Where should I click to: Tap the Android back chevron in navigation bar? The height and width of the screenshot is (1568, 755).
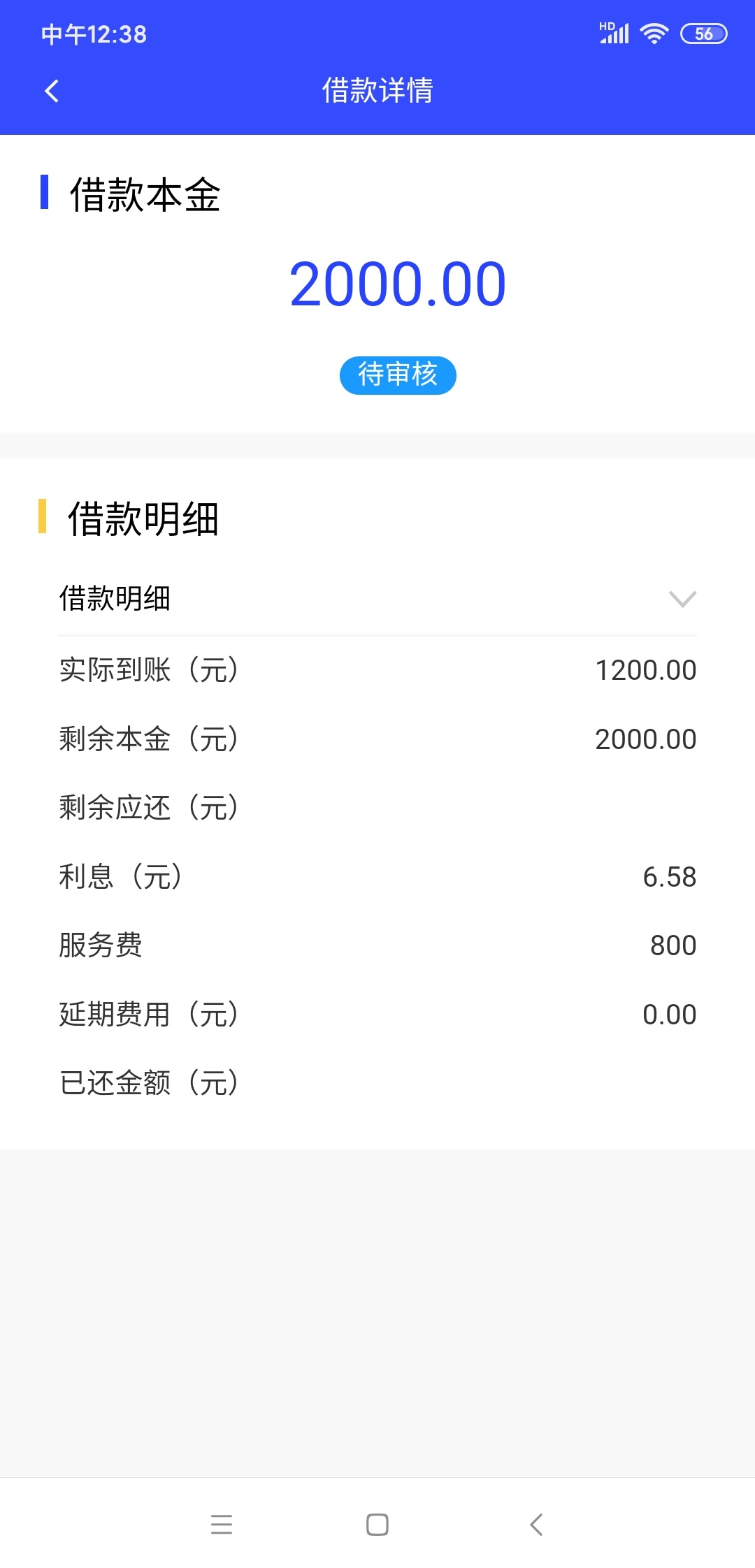(x=536, y=1524)
